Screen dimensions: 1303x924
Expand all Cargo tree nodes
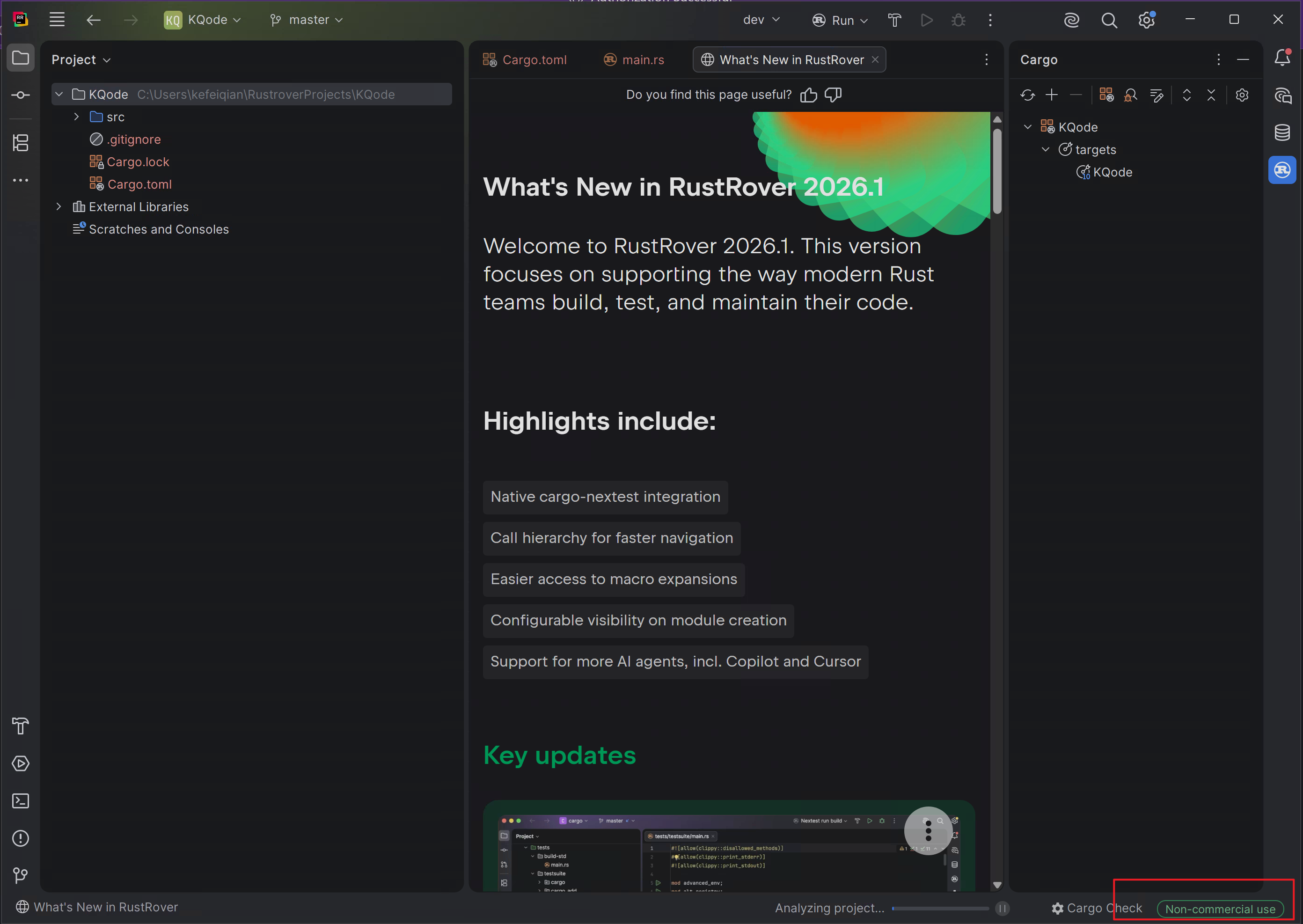[1187, 95]
